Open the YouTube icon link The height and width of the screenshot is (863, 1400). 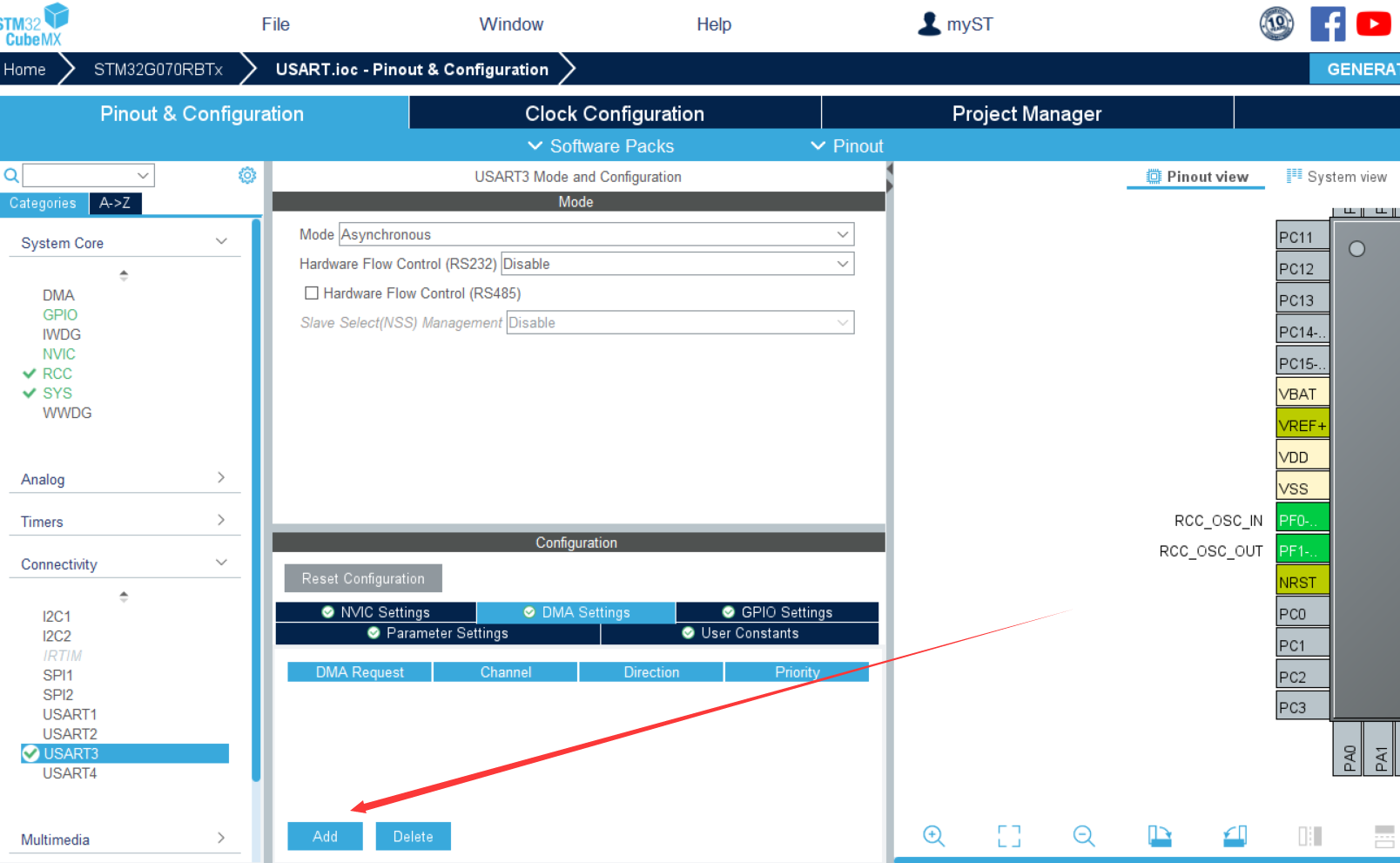(x=1373, y=24)
